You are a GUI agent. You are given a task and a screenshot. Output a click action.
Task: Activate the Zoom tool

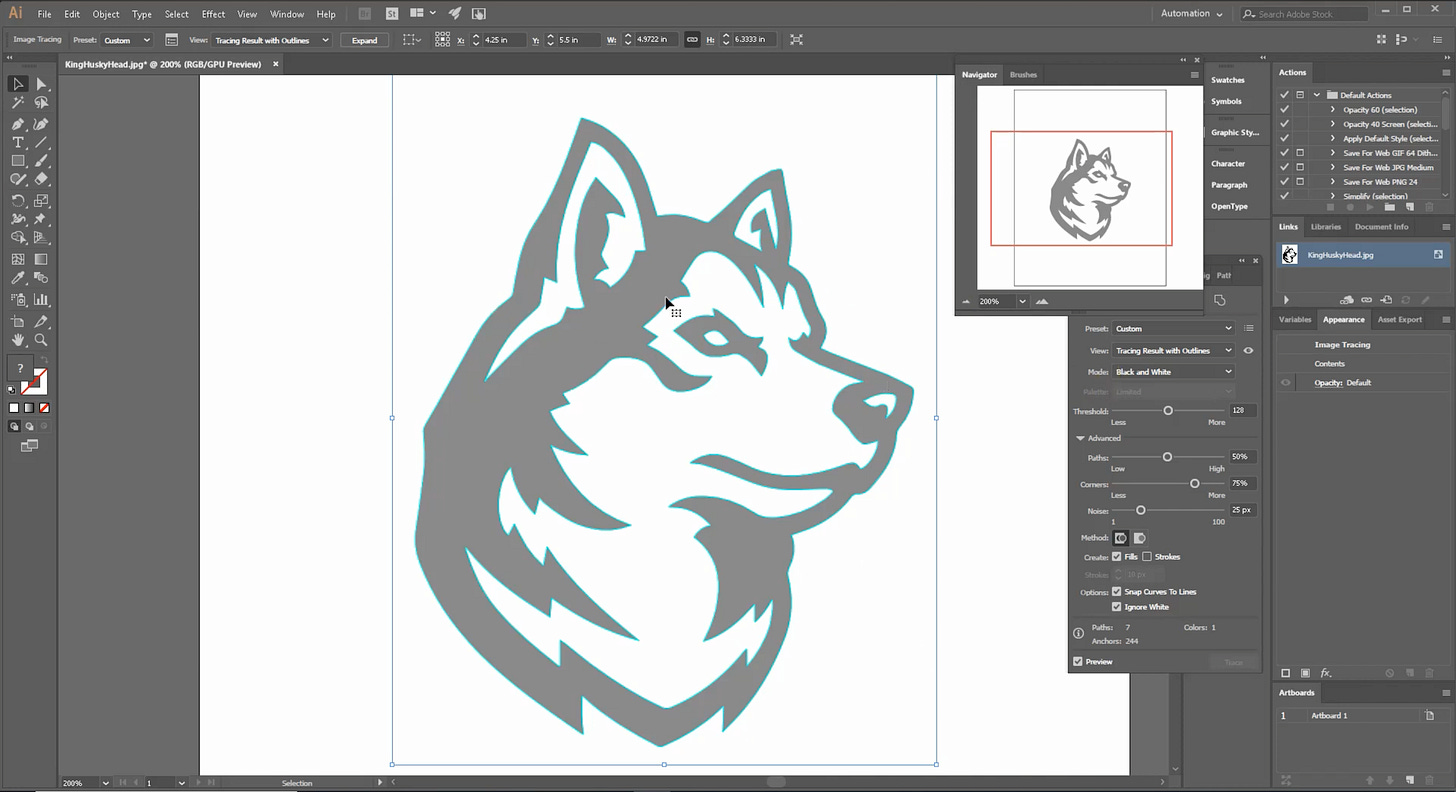[41, 339]
